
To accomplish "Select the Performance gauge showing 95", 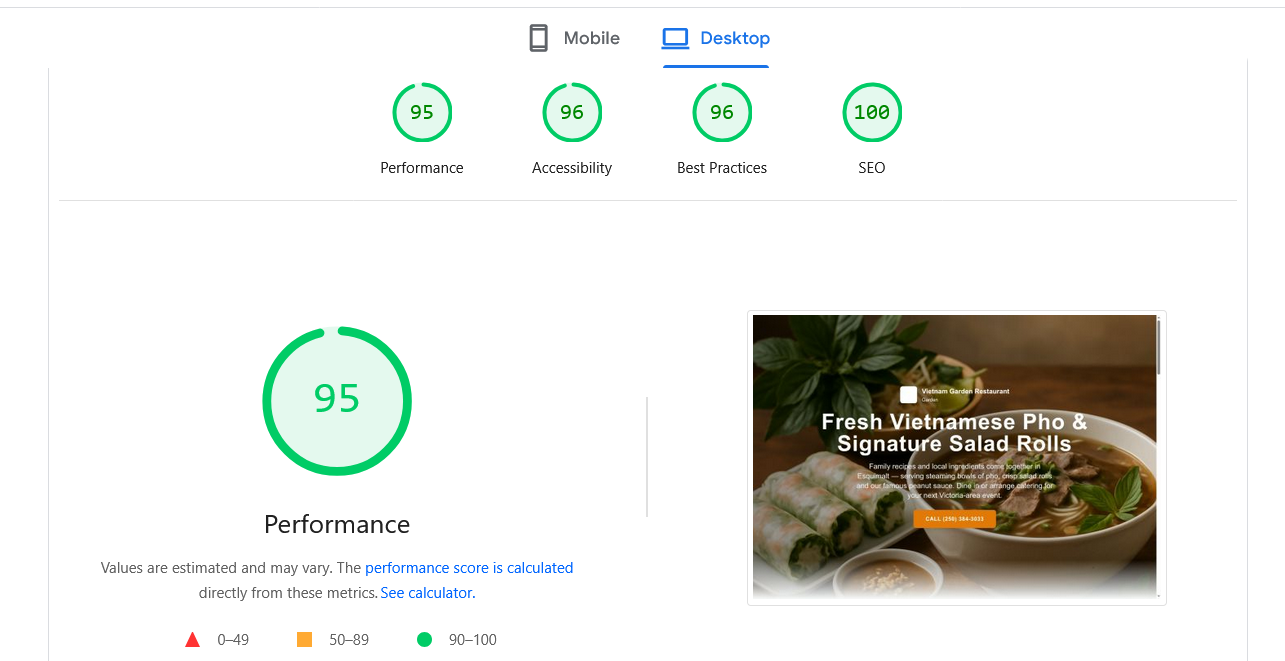I will pos(422,112).
